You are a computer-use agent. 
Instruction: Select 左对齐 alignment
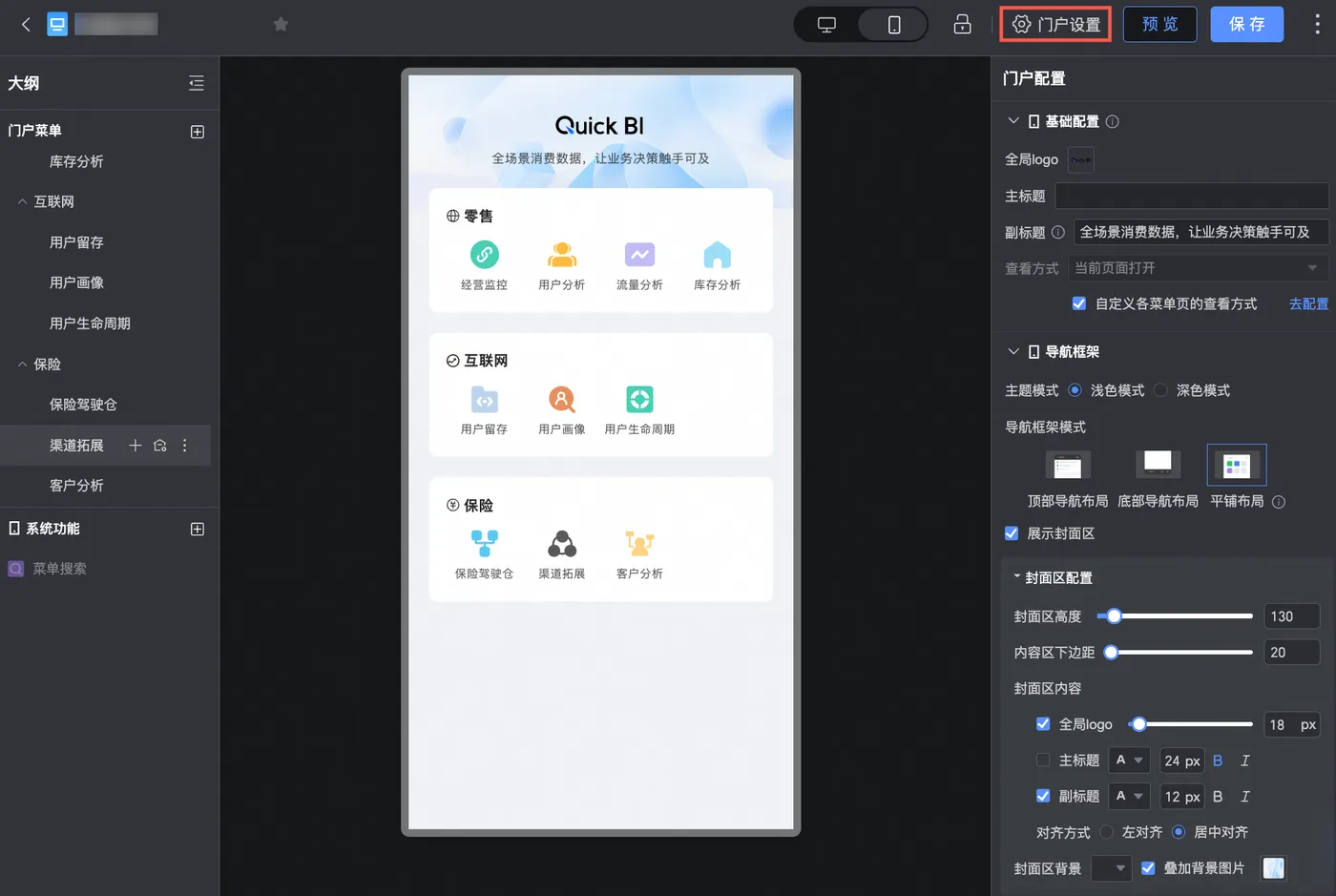(1106, 832)
